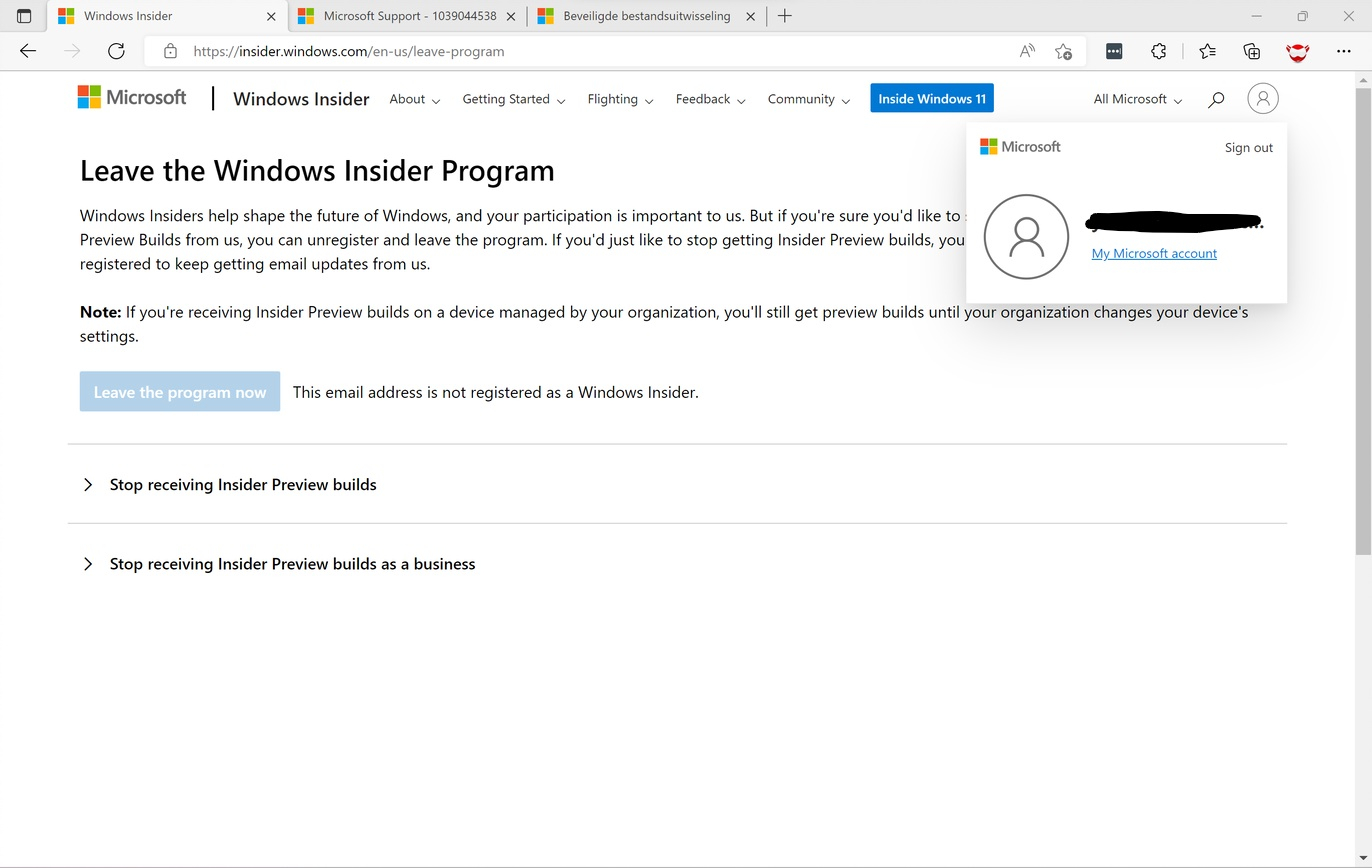Open the Favorites list icon
This screenshot has width=1372, height=868.
pyautogui.click(x=1207, y=51)
